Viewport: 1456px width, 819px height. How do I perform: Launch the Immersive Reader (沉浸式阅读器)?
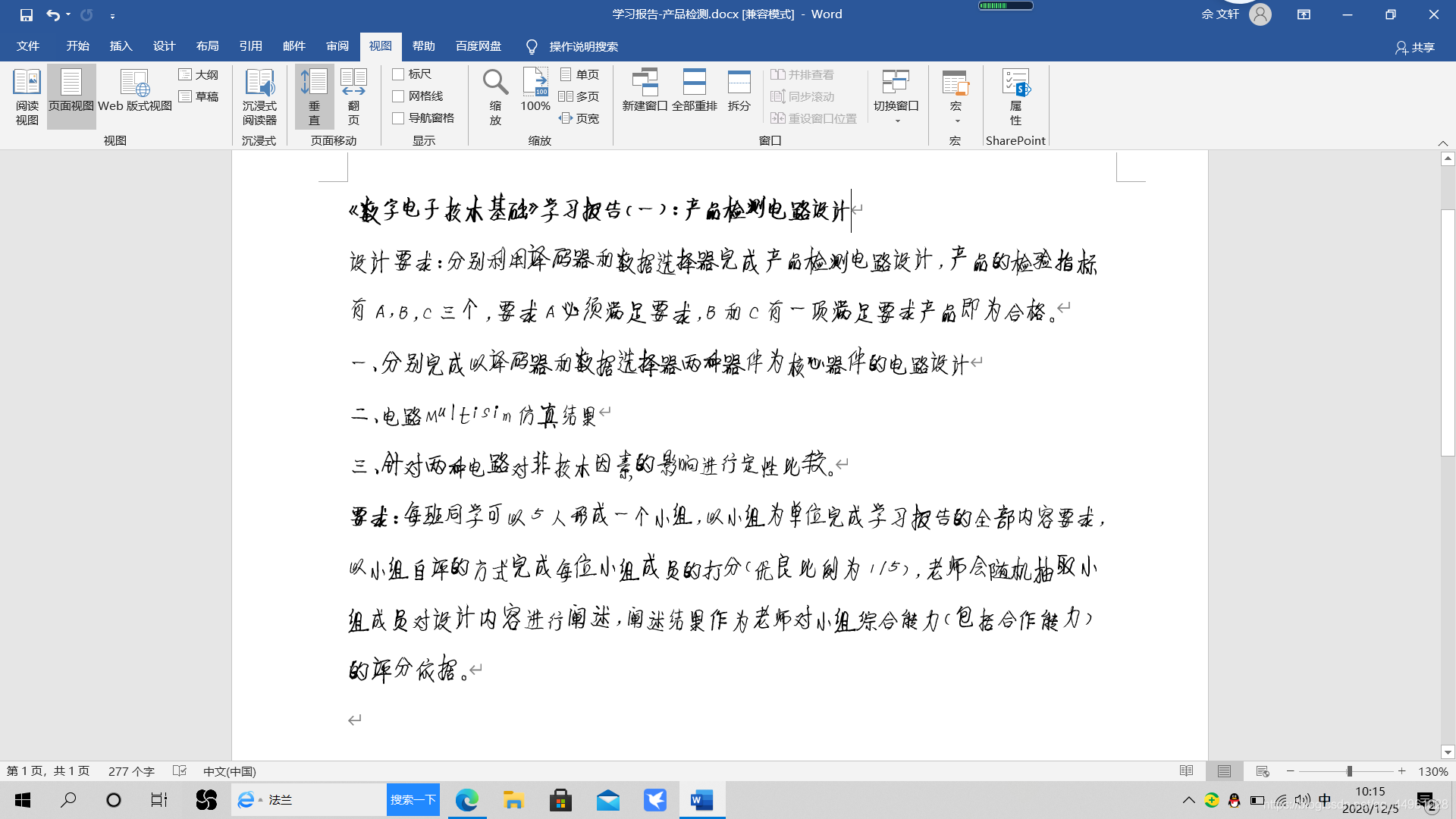pyautogui.click(x=259, y=96)
